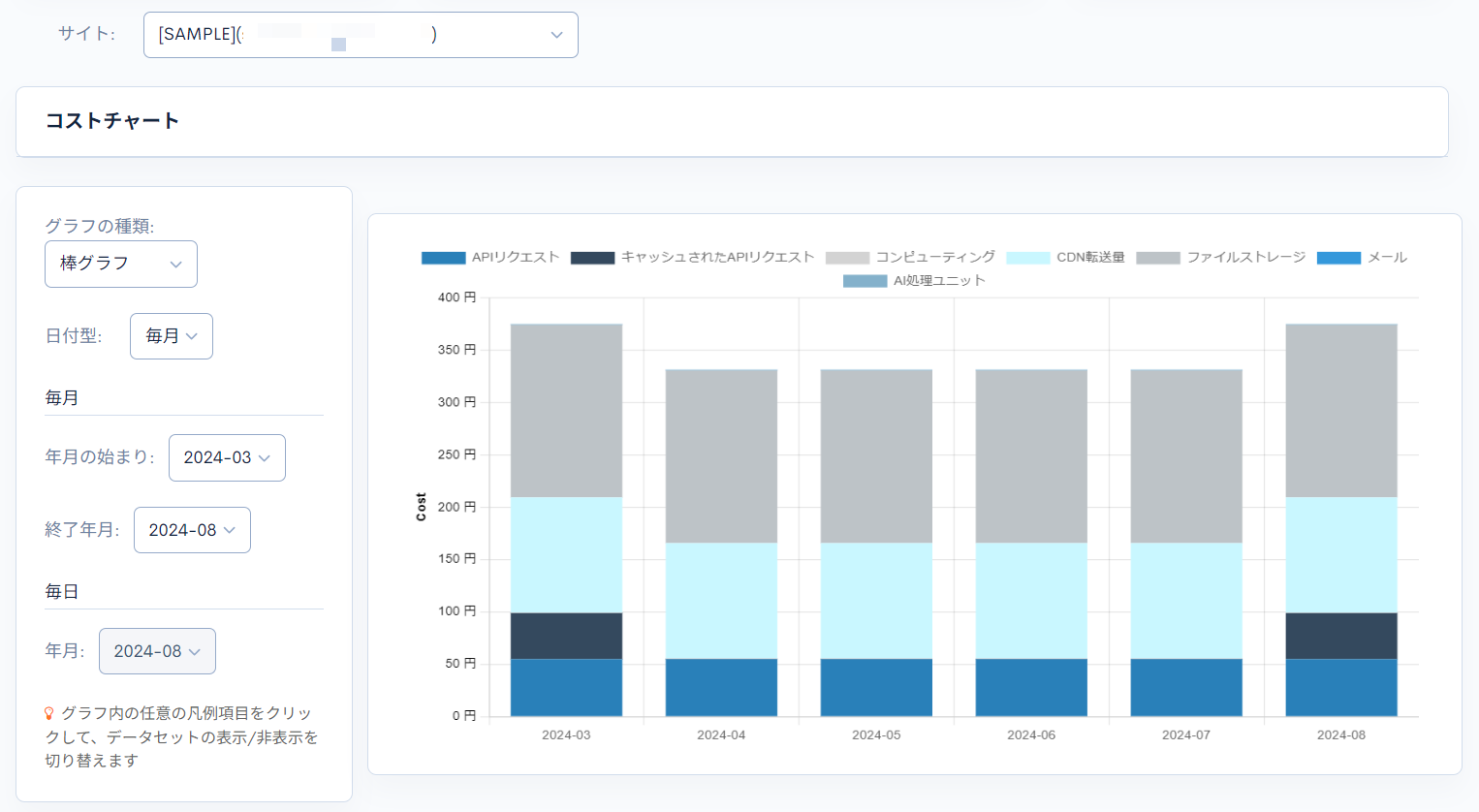Toggle the AI処理ユニット legend item
1479x812 pixels.
coord(914,280)
